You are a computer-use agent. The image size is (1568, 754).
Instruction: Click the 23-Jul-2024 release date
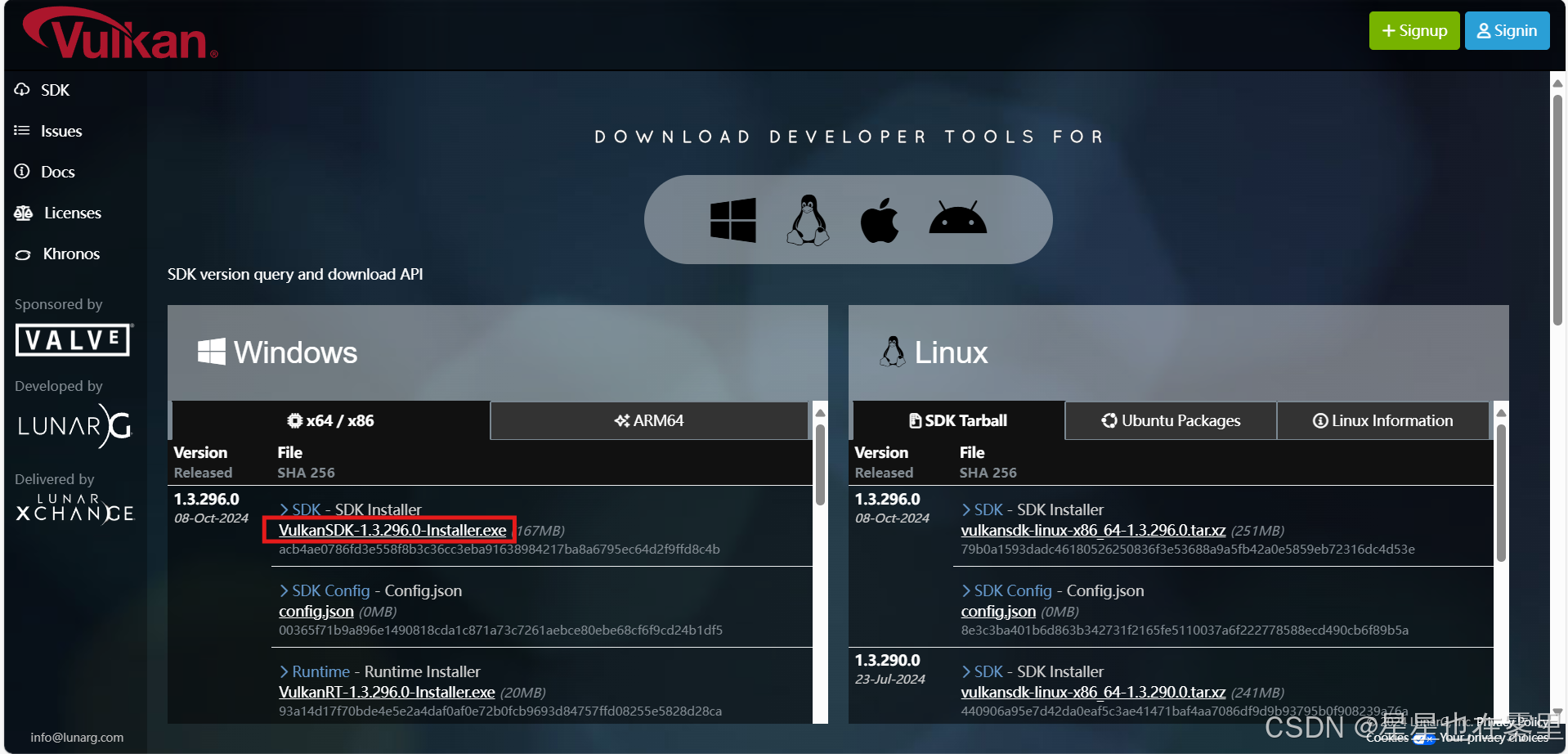[x=890, y=679]
